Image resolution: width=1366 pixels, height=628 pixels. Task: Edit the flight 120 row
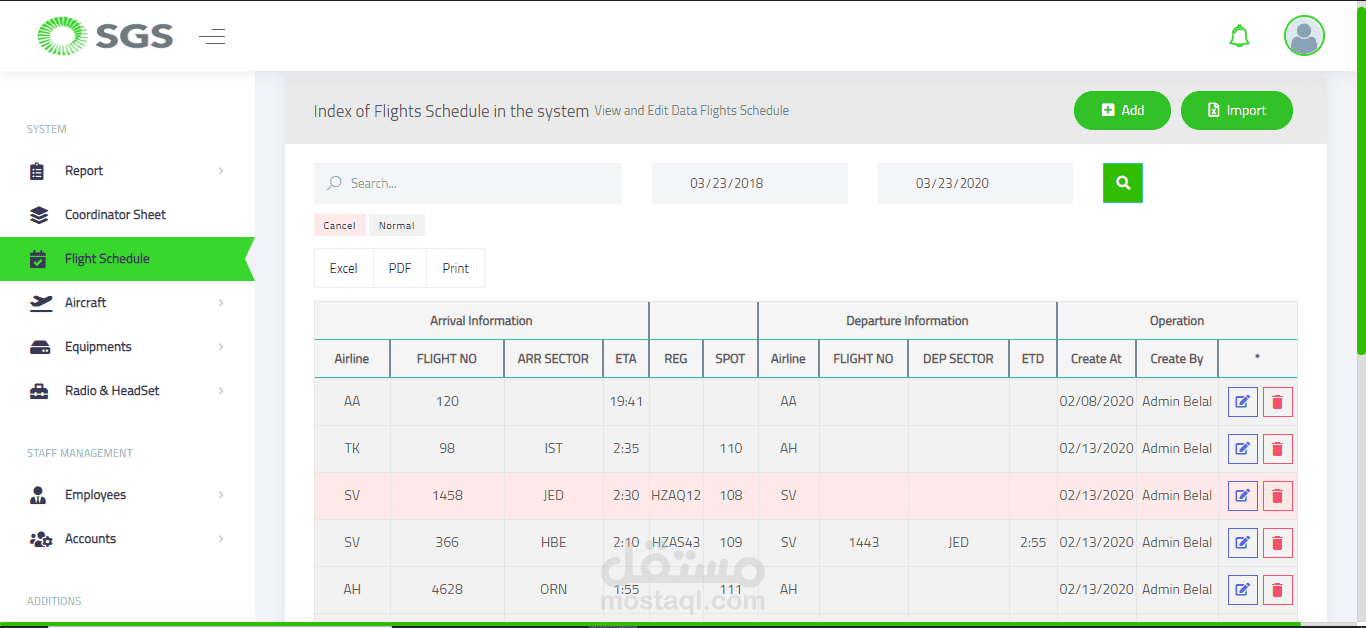coord(1242,402)
